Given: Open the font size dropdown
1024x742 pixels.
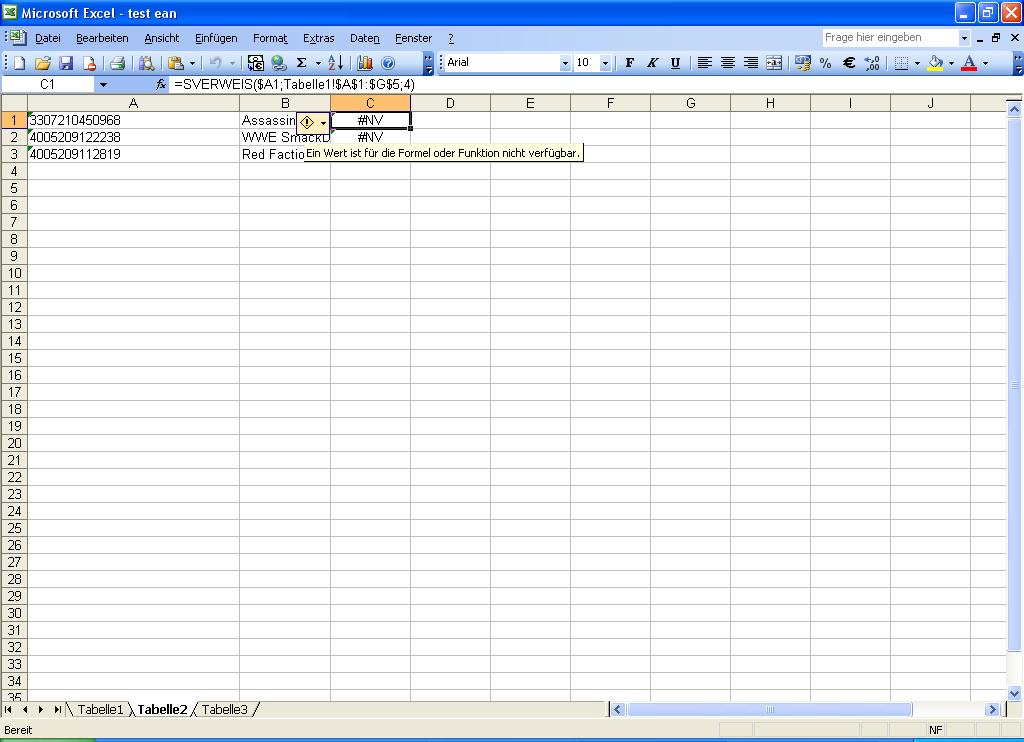Looking at the screenshot, I should 605,63.
